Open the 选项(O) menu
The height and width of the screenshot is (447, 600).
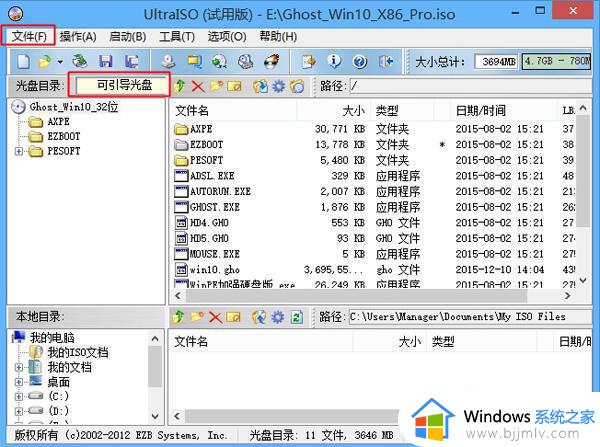(x=227, y=36)
